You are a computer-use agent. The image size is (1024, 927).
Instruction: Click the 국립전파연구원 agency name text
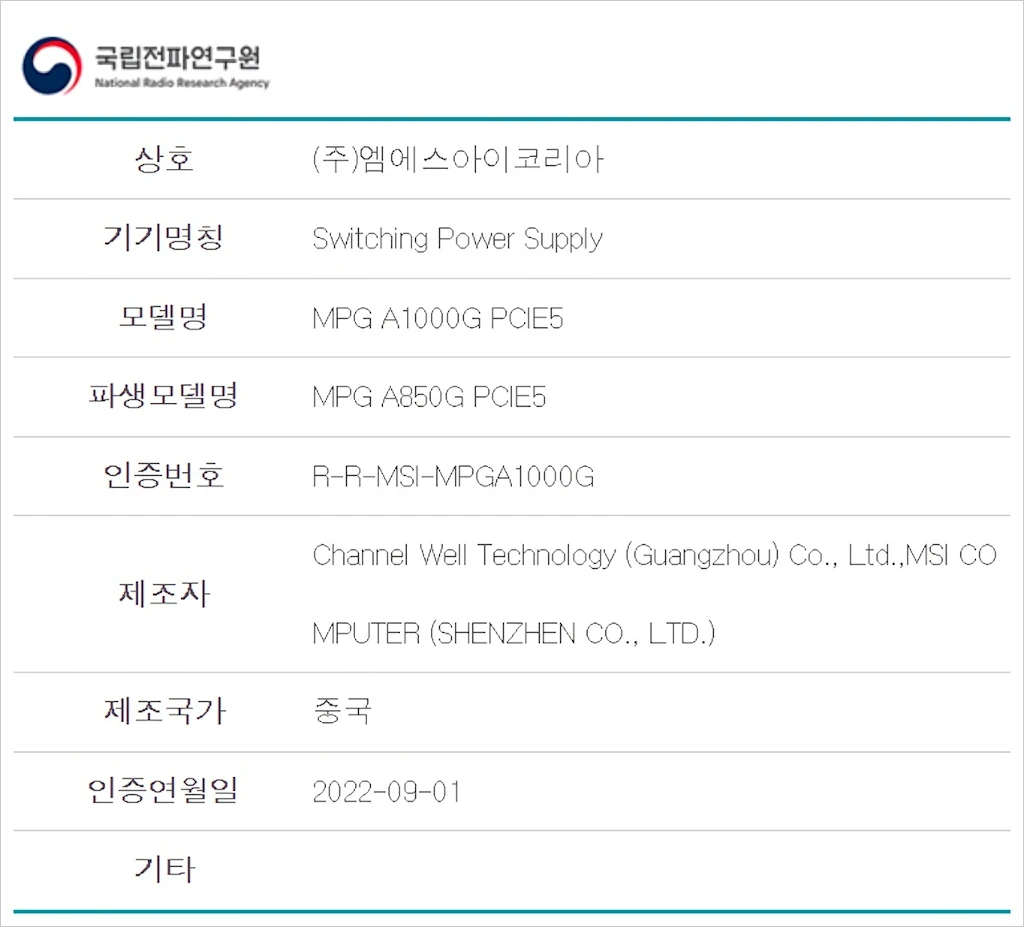(x=178, y=57)
